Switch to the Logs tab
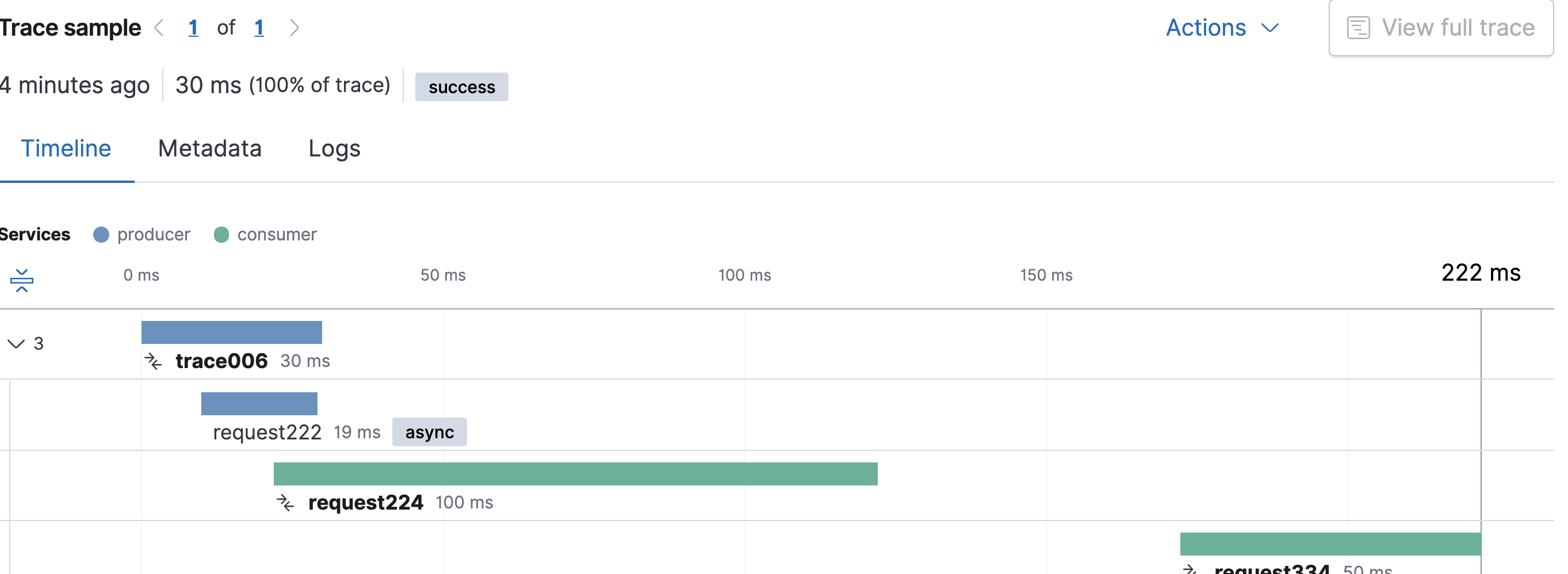1568x574 pixels. point(334,148)
